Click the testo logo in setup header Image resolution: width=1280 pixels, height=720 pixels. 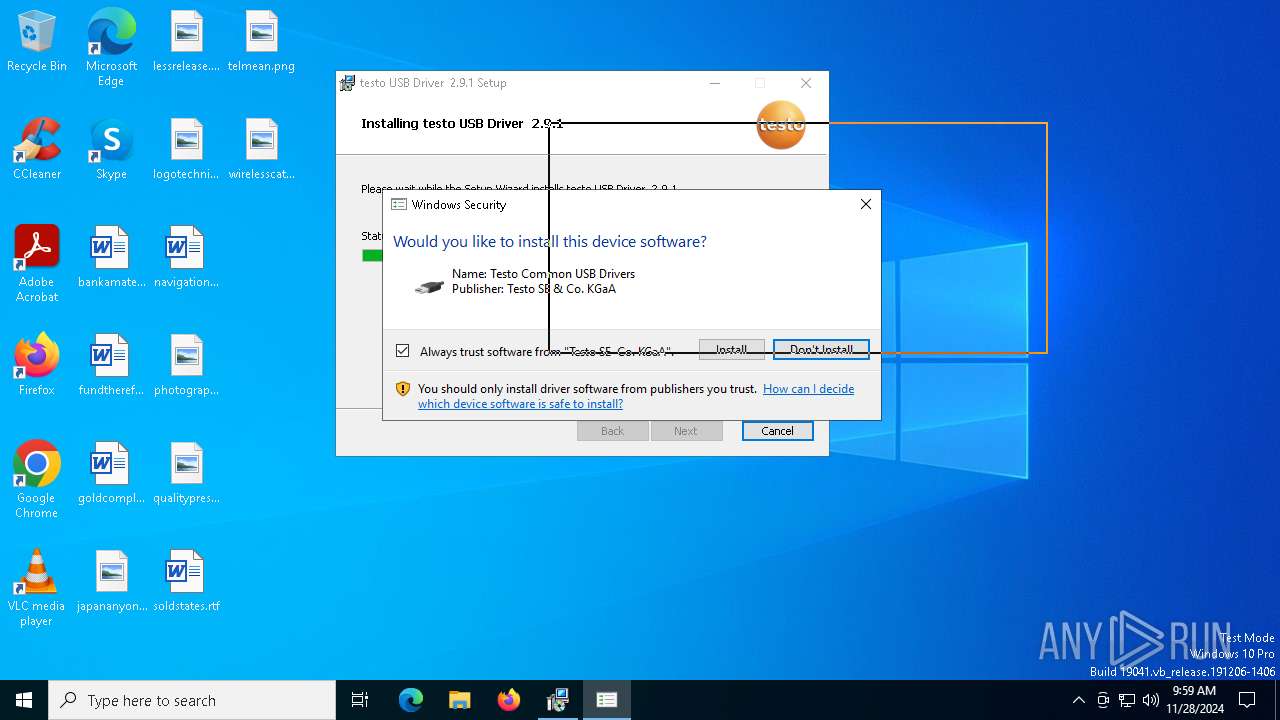click(781, 125)
